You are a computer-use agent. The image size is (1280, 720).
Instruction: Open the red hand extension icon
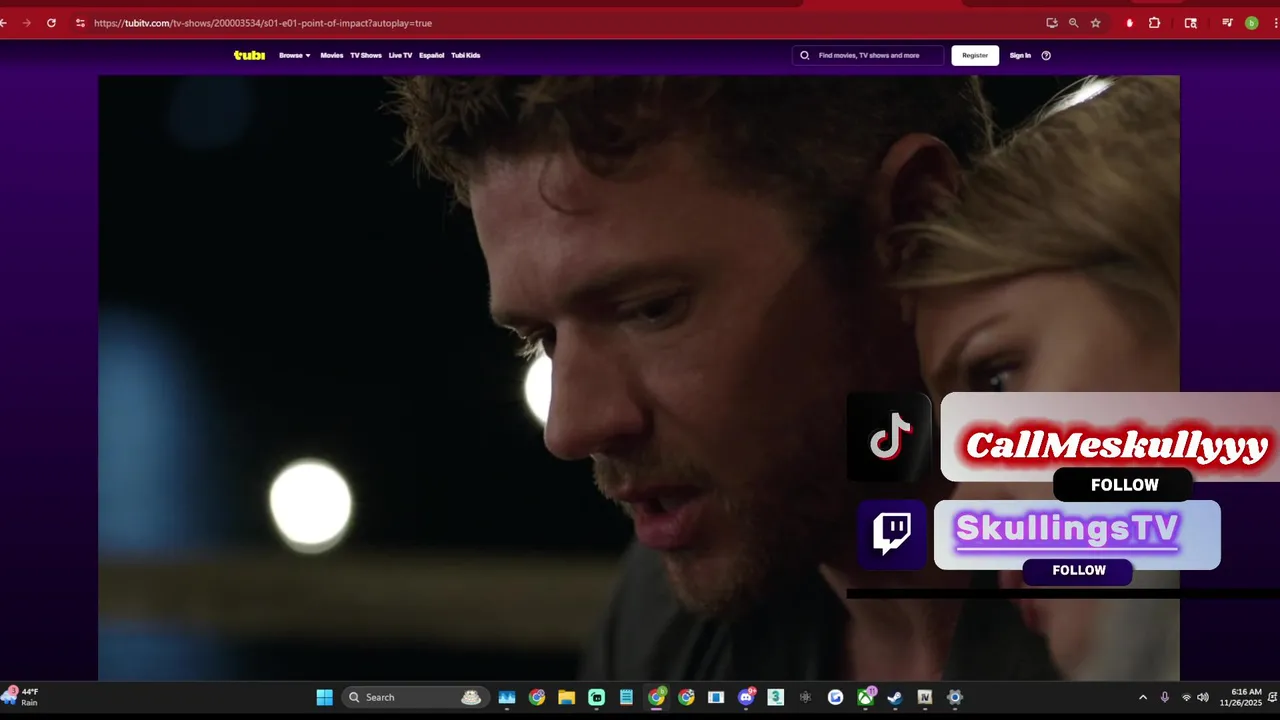1130,23
